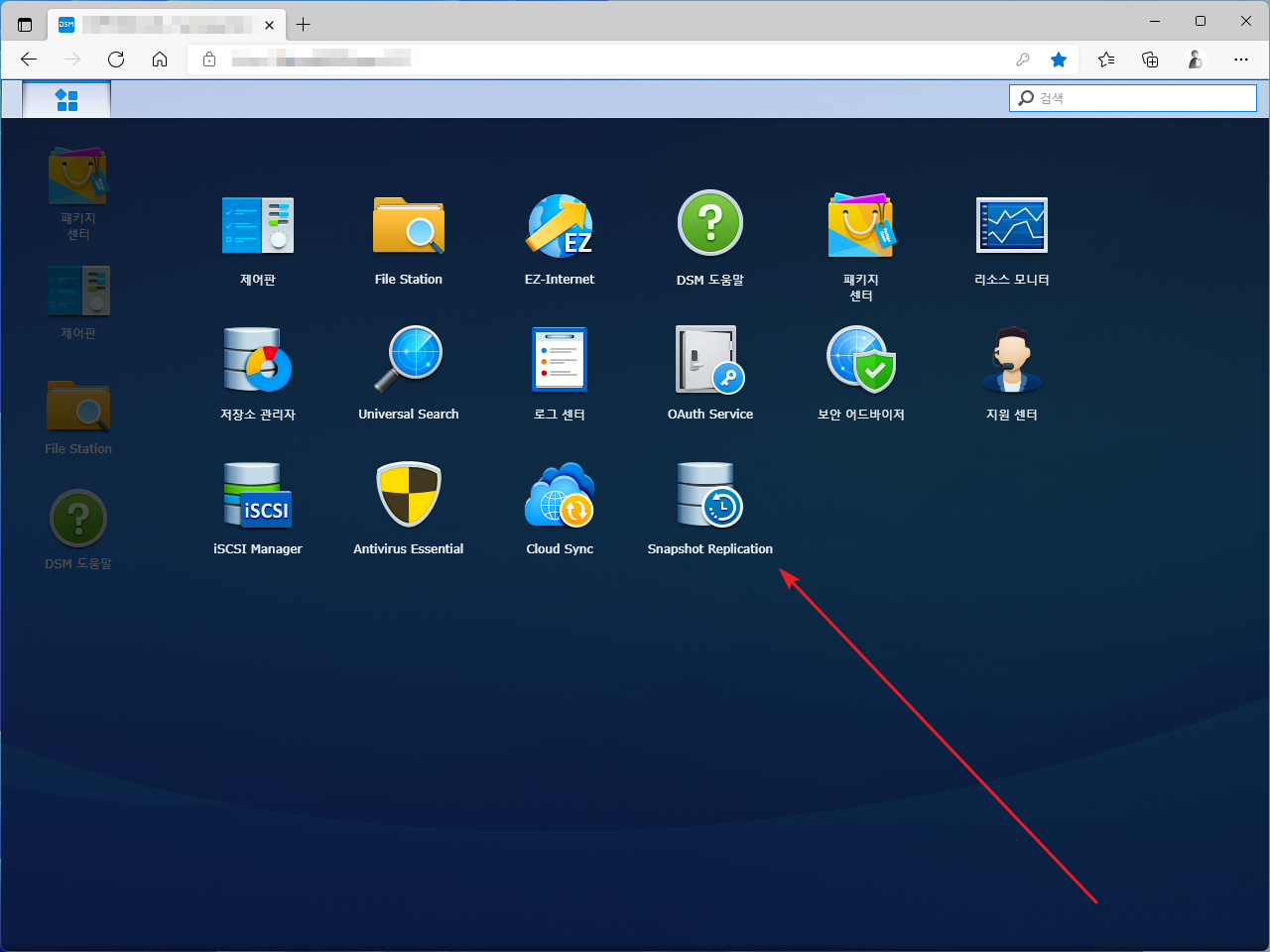Image resolution: width=1270 pixels, height=952 pixels.
Task: Click the DSM main menu button
Action: (66, 99)
